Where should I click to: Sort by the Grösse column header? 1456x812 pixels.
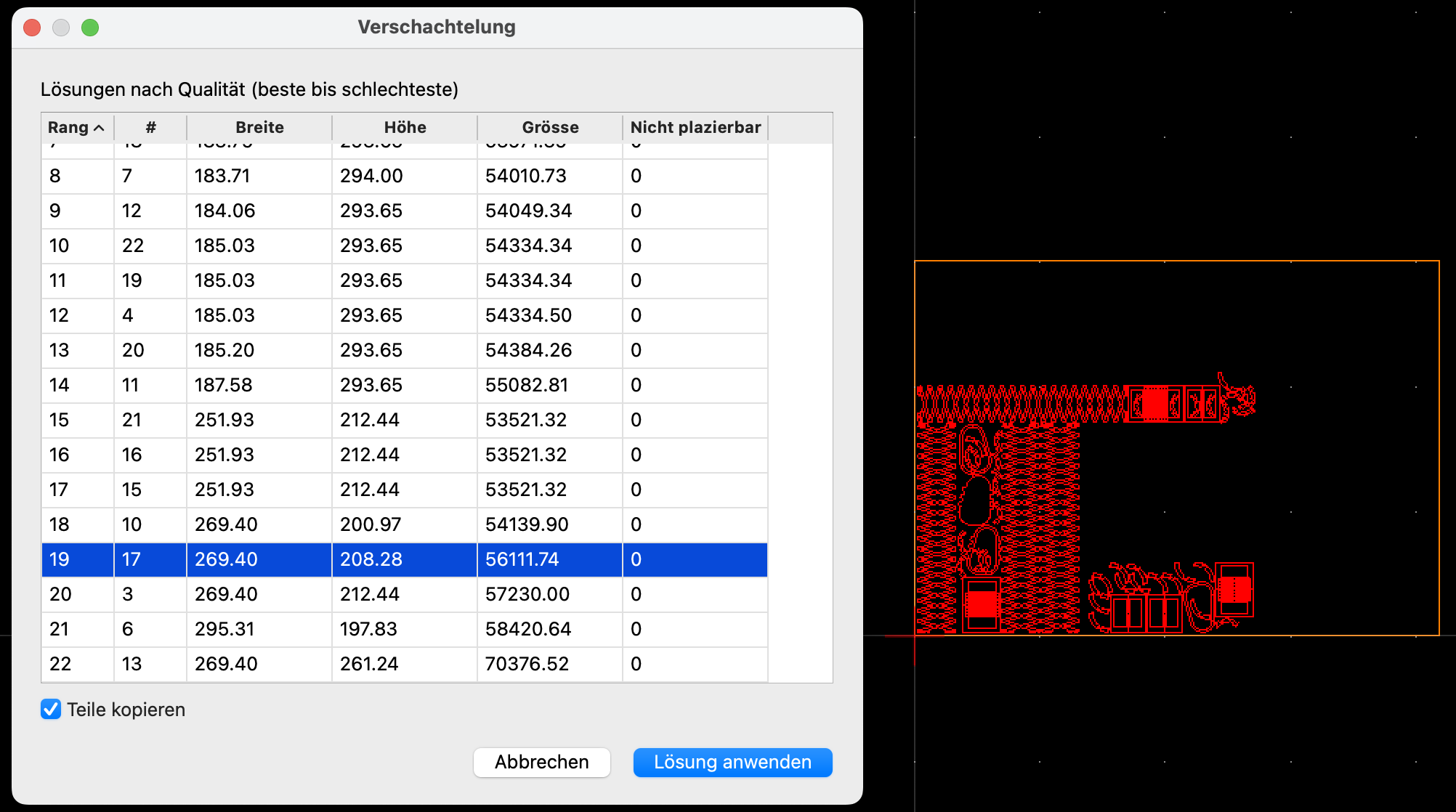(550, 128)
